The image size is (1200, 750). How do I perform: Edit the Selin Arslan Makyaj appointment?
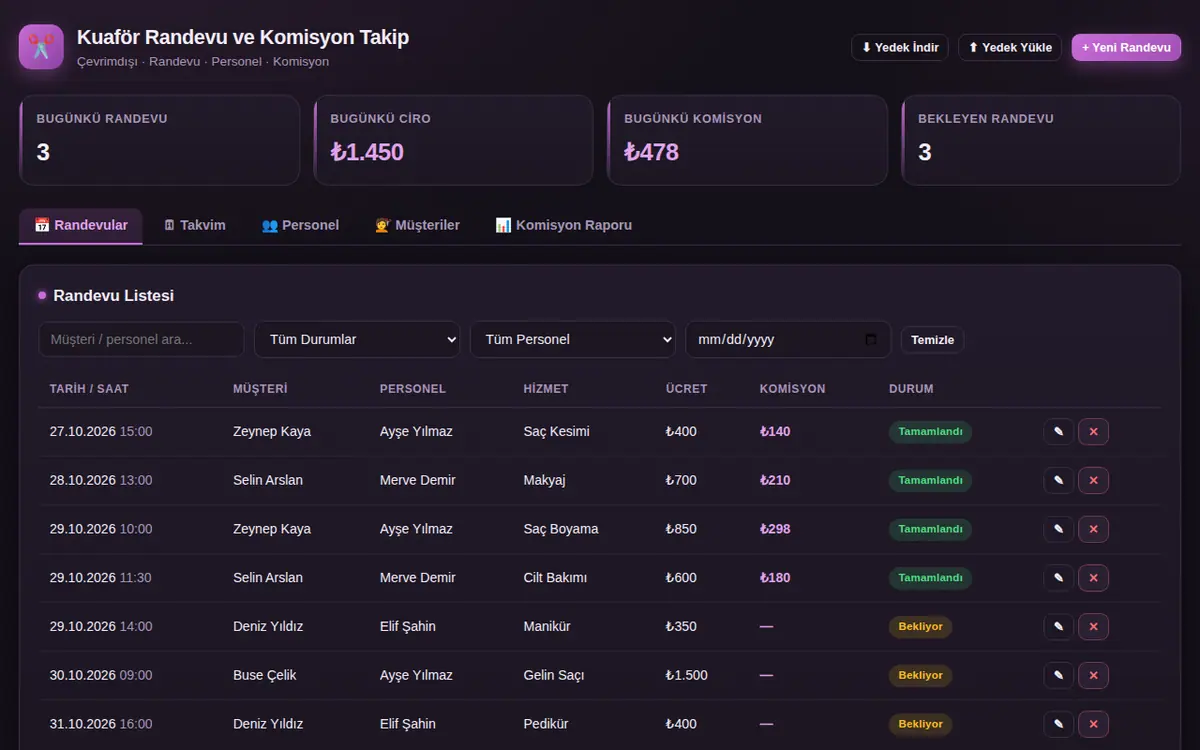tap(1058, 480)
